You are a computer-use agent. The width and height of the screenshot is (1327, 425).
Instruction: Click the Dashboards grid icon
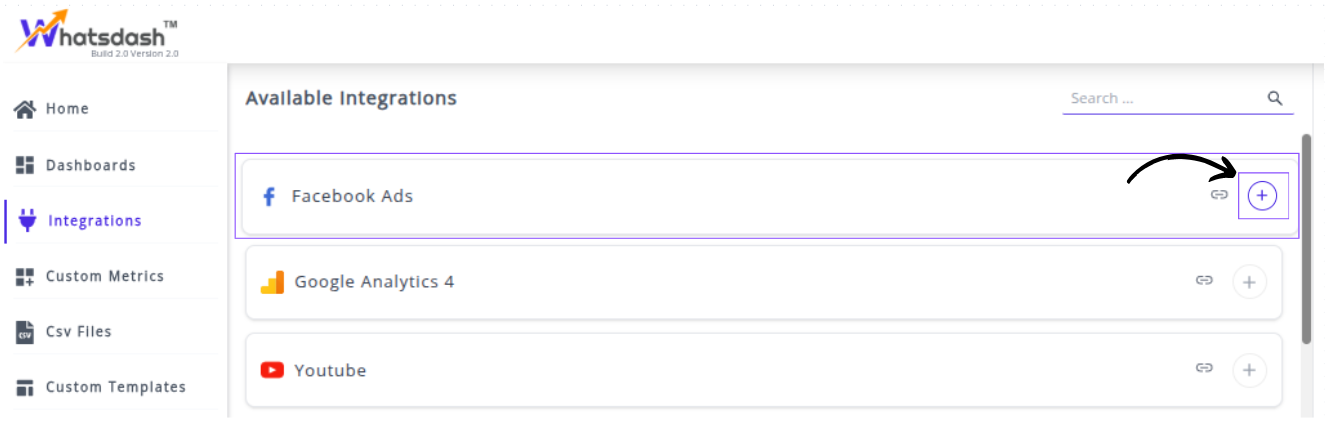26,165
